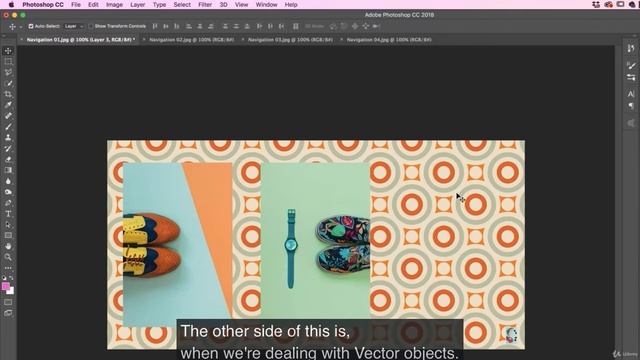Select the Rectangular Marquee tool
Screen dimensions: 640x360
point(8,62)
